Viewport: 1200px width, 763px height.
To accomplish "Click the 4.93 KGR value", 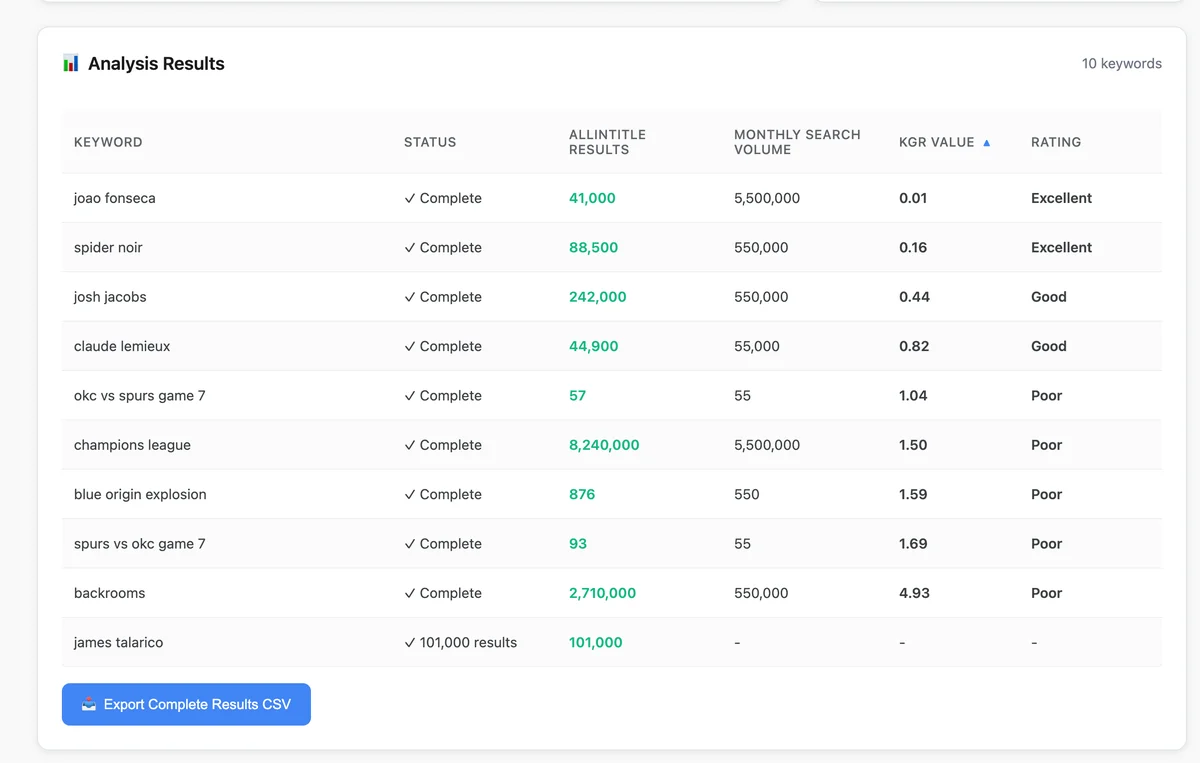I will click(x=914, y=593).
